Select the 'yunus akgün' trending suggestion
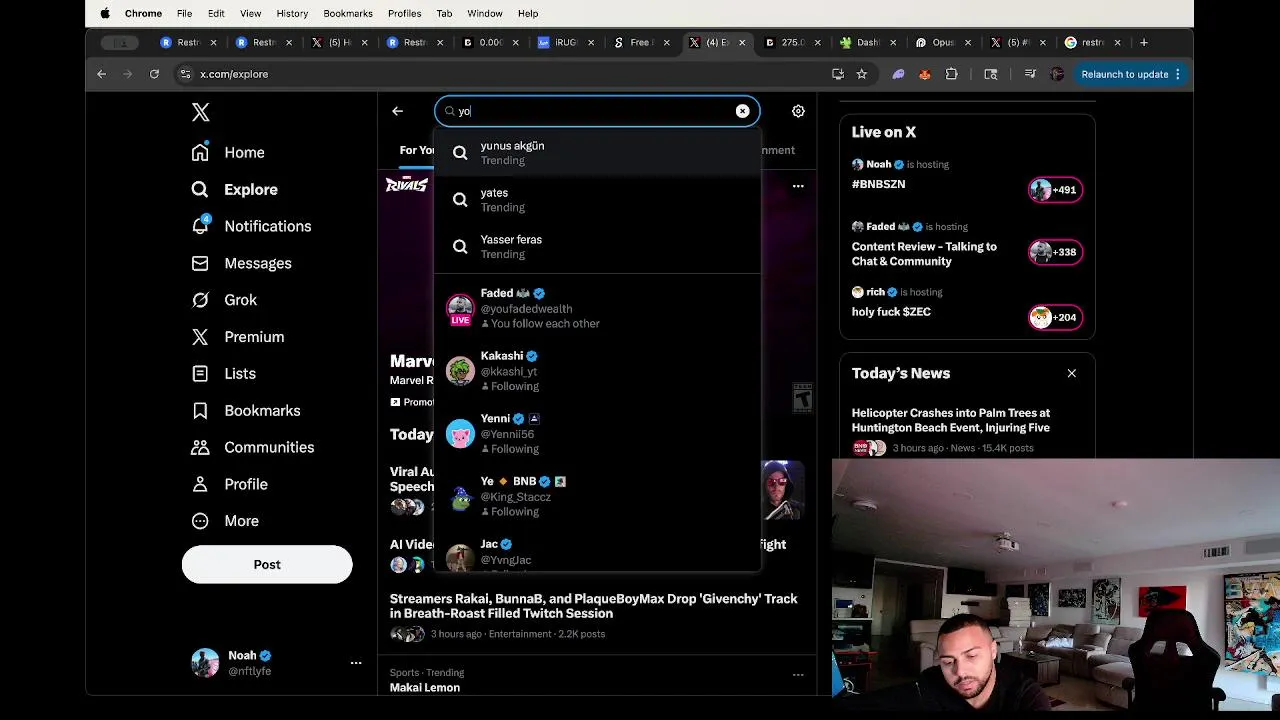Viewport: 1280px width, 720px height. pos(597,153)
